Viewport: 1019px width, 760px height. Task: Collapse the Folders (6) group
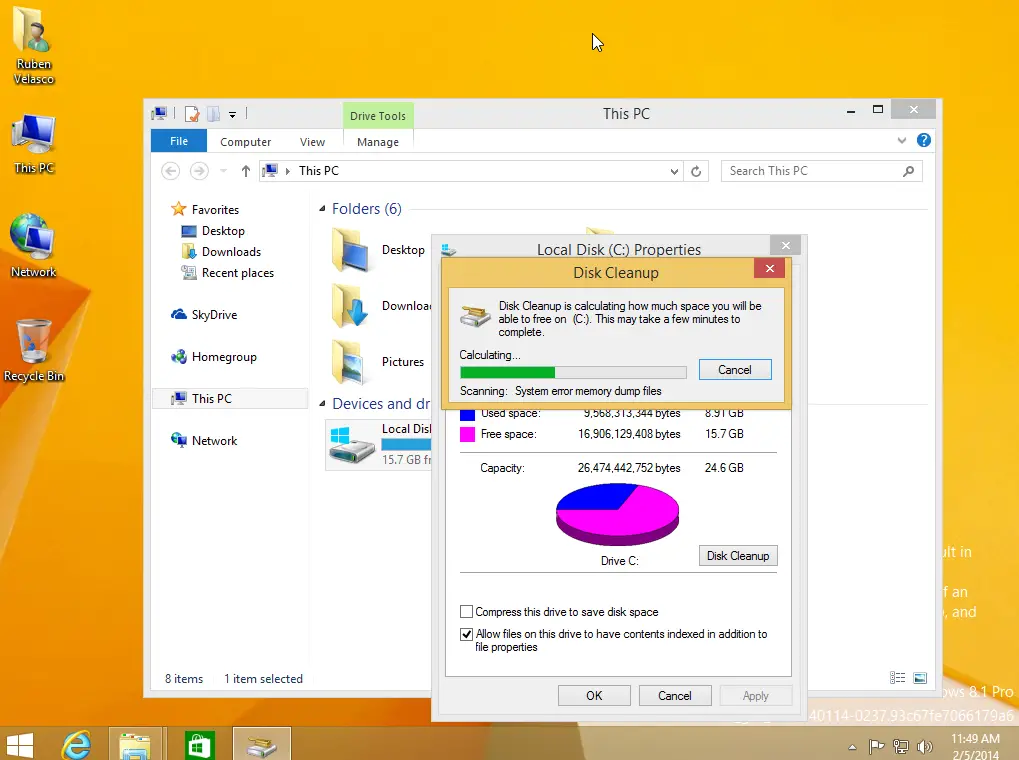click(x=322, y=209)
